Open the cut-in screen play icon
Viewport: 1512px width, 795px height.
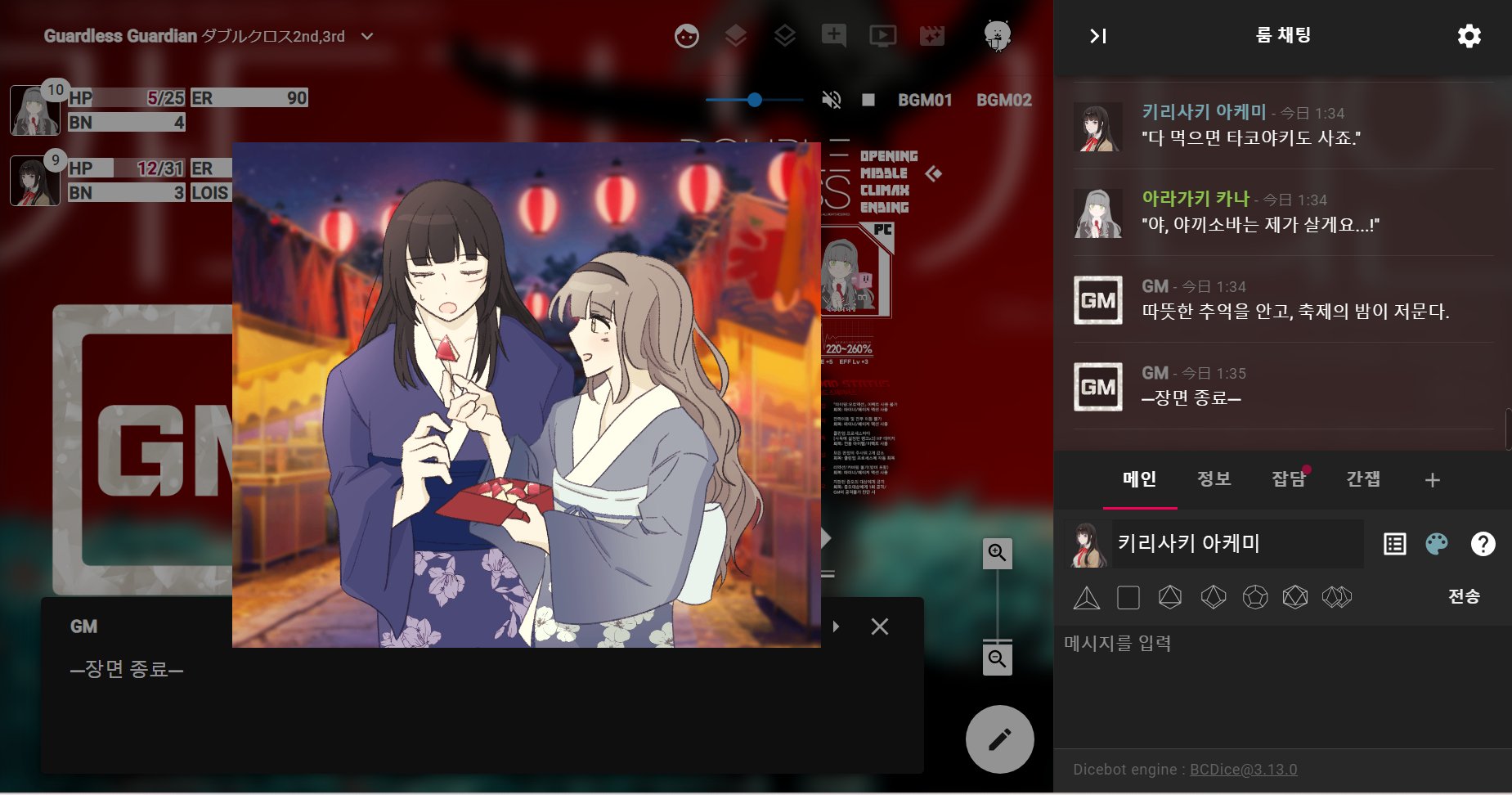click(x=883, y=36)
